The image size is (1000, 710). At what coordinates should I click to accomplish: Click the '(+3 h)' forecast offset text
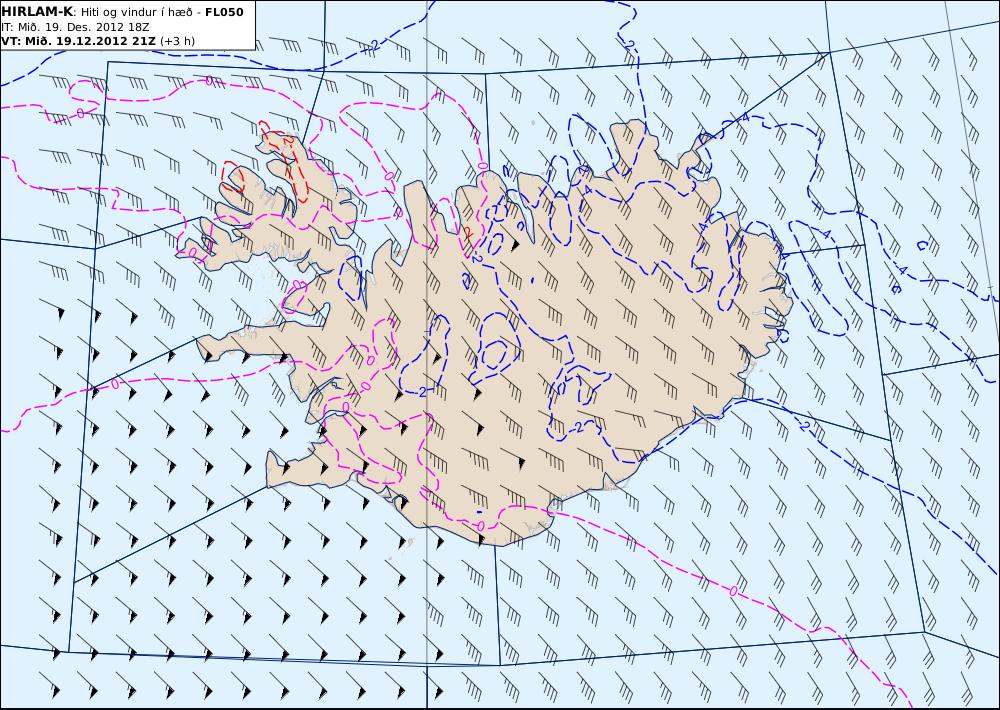(x=177, y=41)
